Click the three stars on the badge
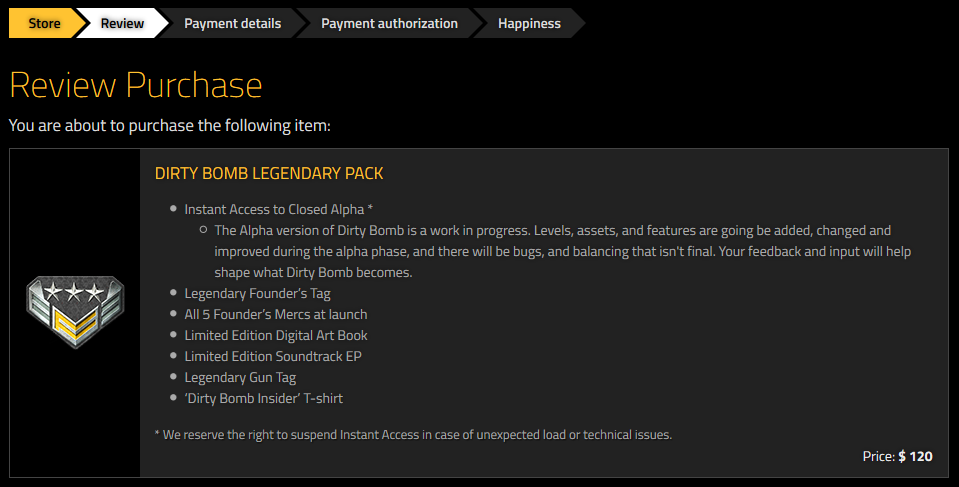Screen dimensions: 959x487 coord(73,292)
